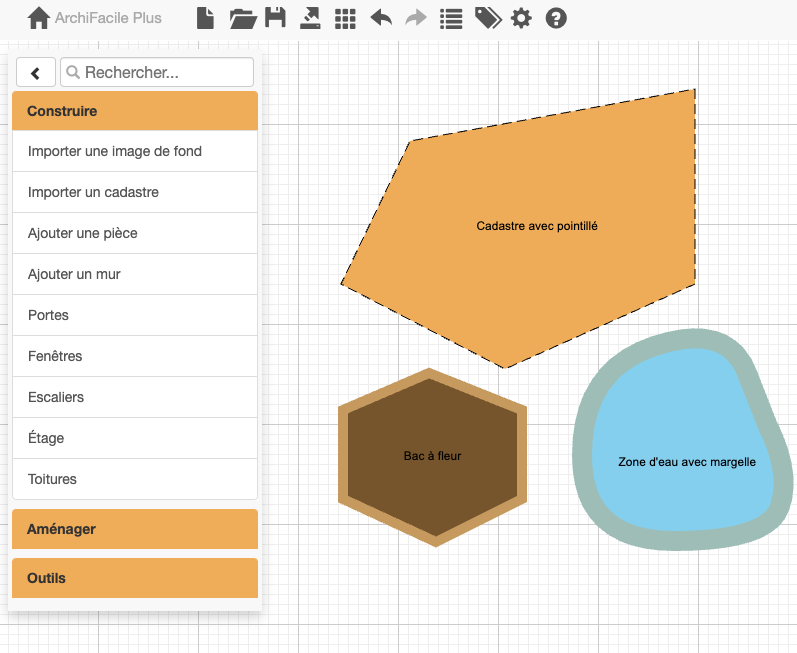Image resolution: width=797 pixels, height=653 pixels.
Task: Click the tags icon in toolbar
Action: click(487, 18)
